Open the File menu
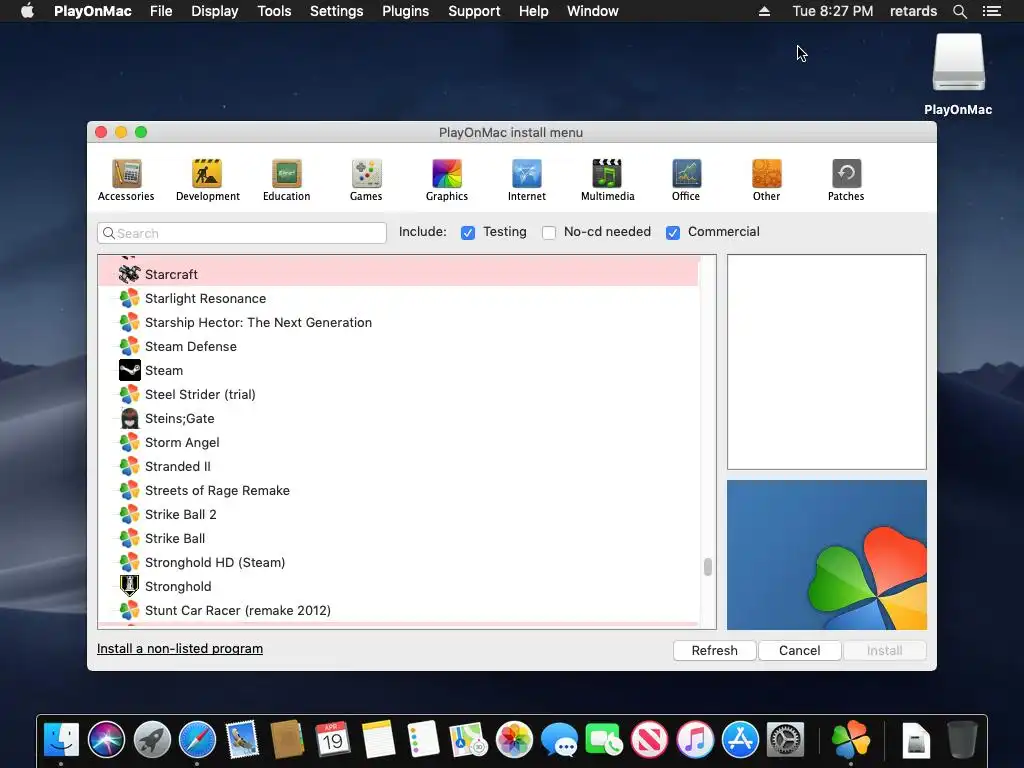This screenshot has height=768, width=1024. coord(161,11)
